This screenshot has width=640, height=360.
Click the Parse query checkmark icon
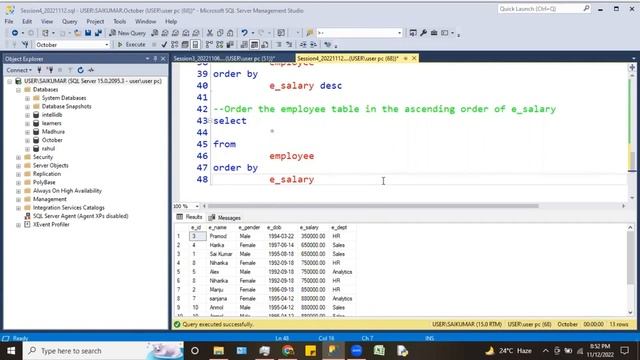click(164, 44)
